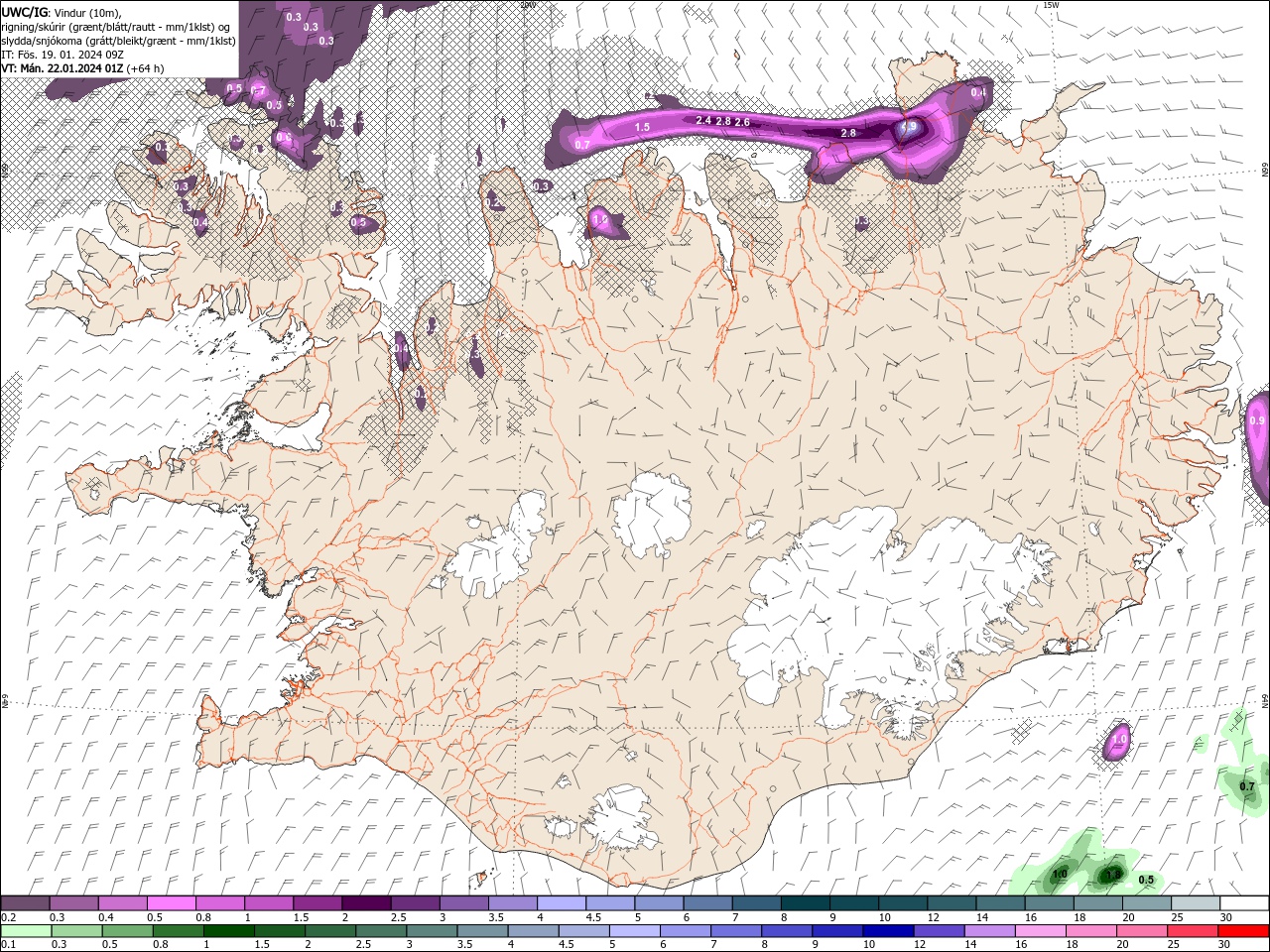Click the slate blue snow swatch labeled 6
Viewport: 1270px width, 952px height.
tap(707, 903)
